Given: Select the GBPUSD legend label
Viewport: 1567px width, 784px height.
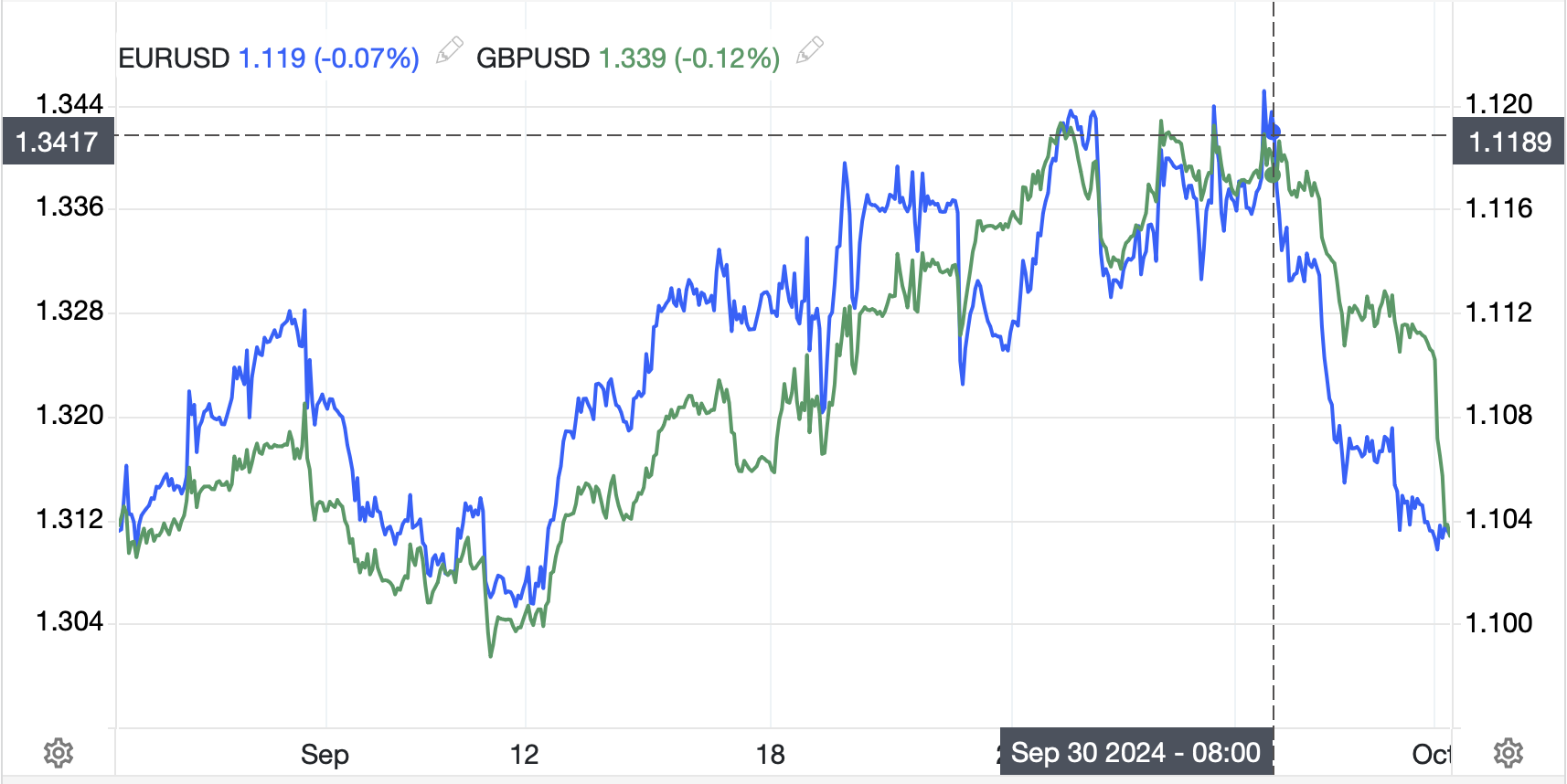Looking at the screenshot, I should [533, 58].
